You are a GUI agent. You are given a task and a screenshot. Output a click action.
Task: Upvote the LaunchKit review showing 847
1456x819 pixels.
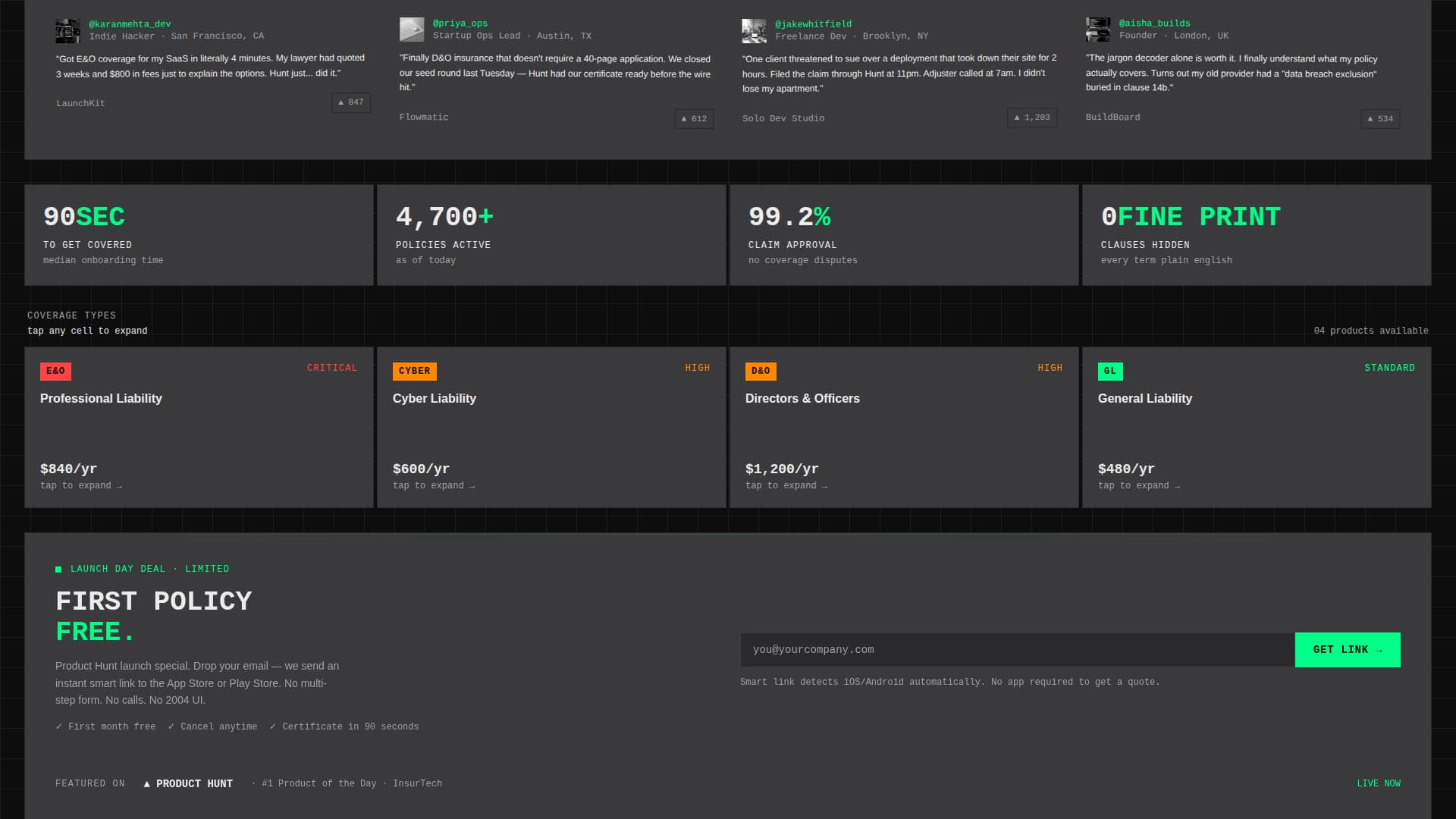point(351,102)
